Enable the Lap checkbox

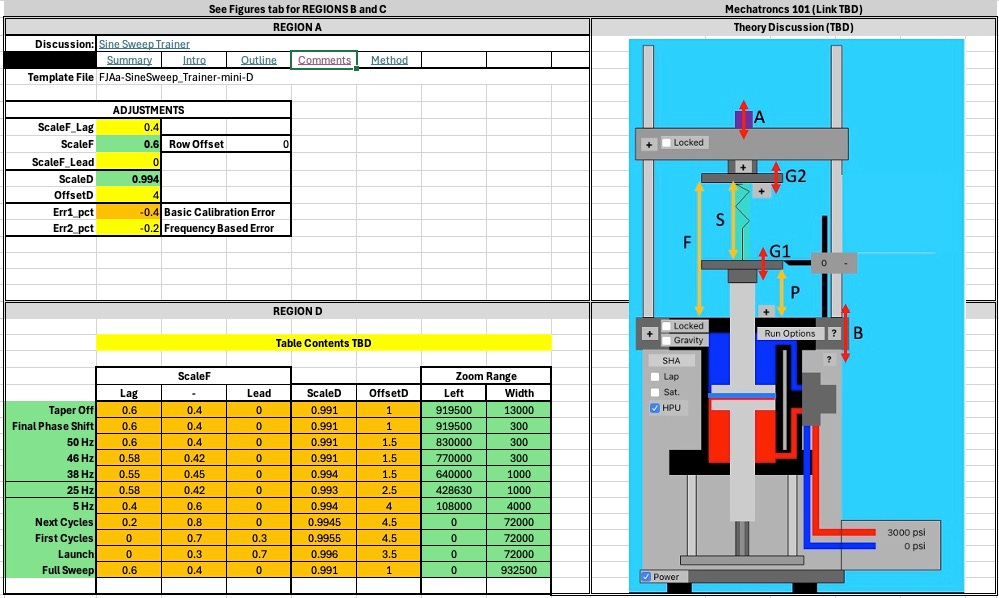point(654,376)
